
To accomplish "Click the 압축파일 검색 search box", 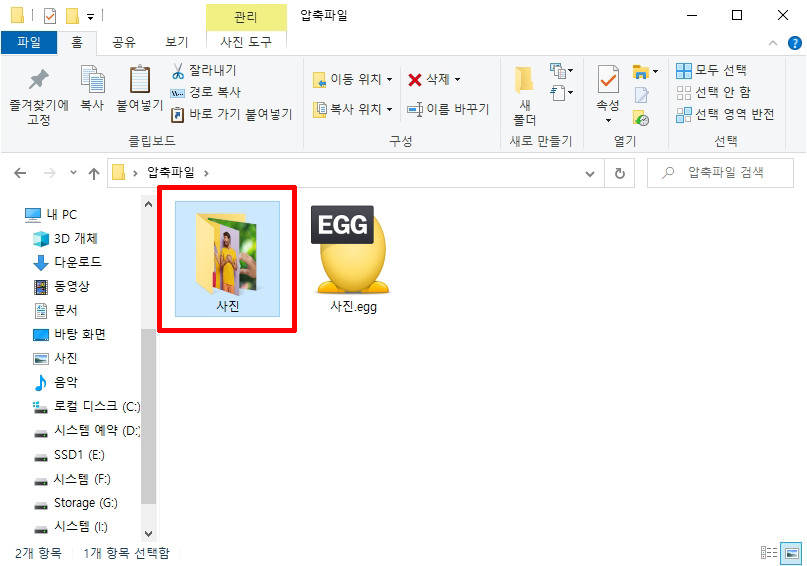I will 720,173.
